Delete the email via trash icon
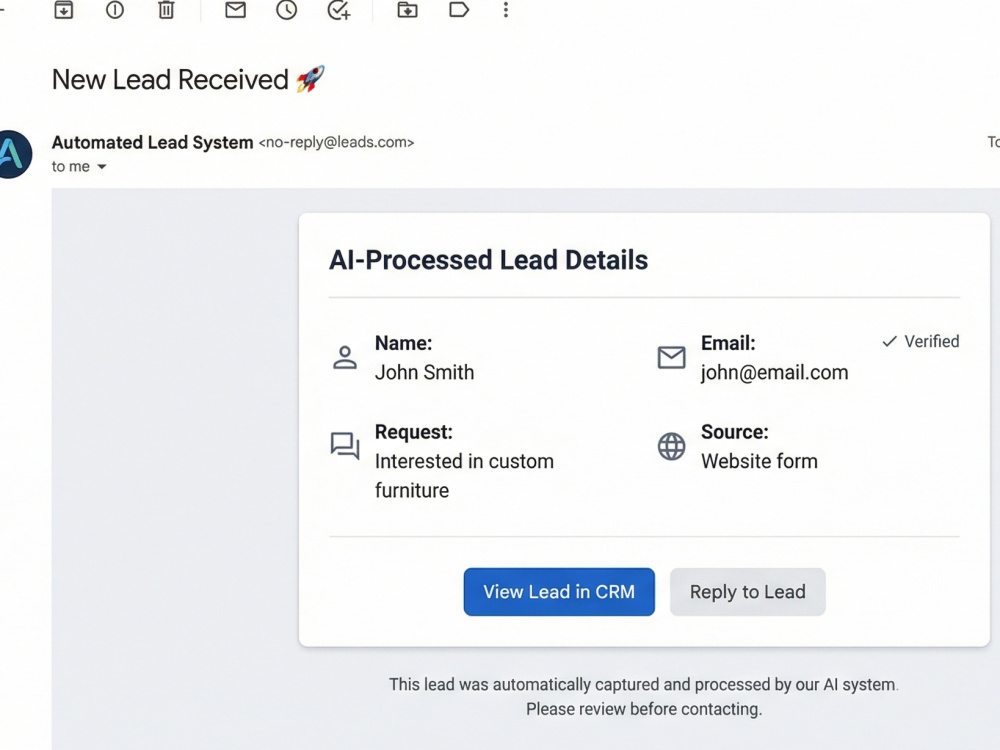This screenshot has height=750, width=1000. click(x=166, y=10)
